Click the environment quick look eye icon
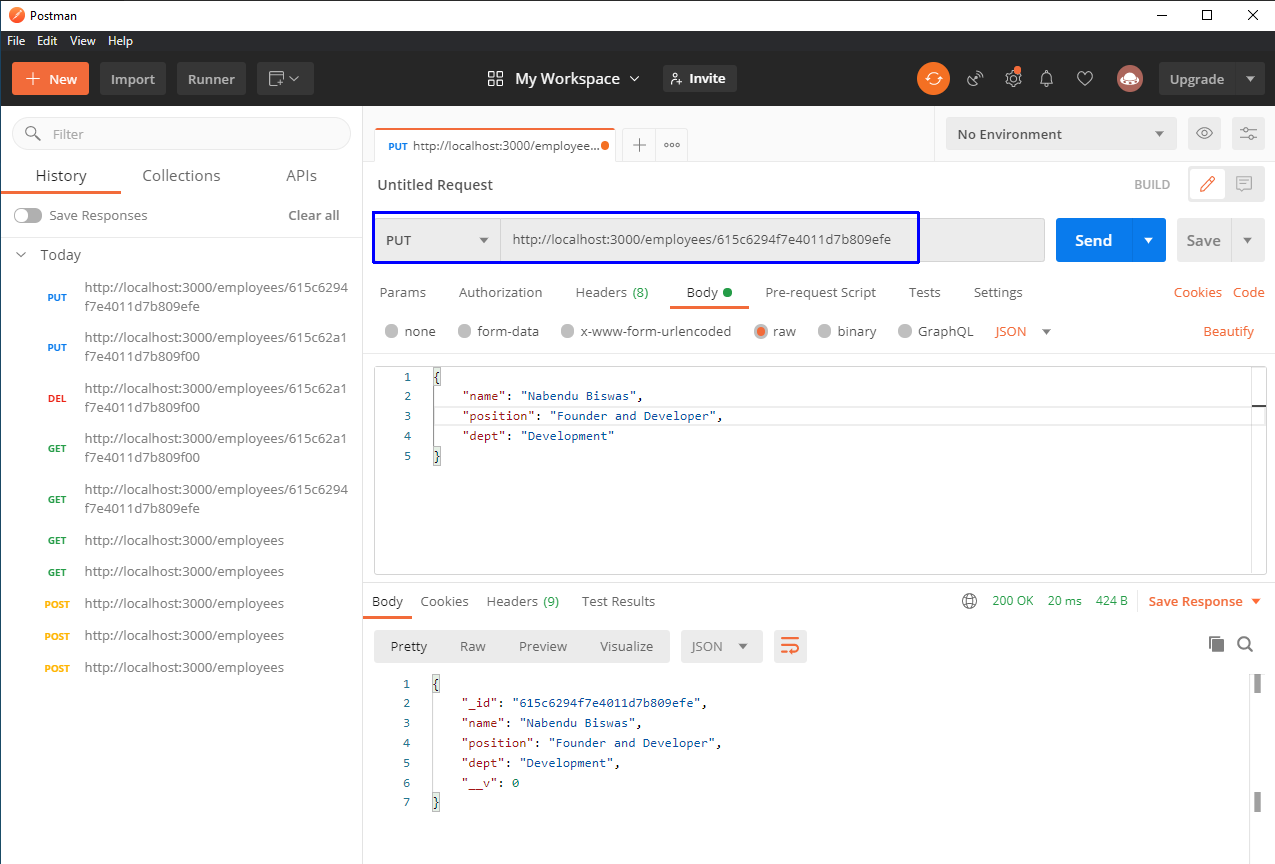 [1205, 134]
